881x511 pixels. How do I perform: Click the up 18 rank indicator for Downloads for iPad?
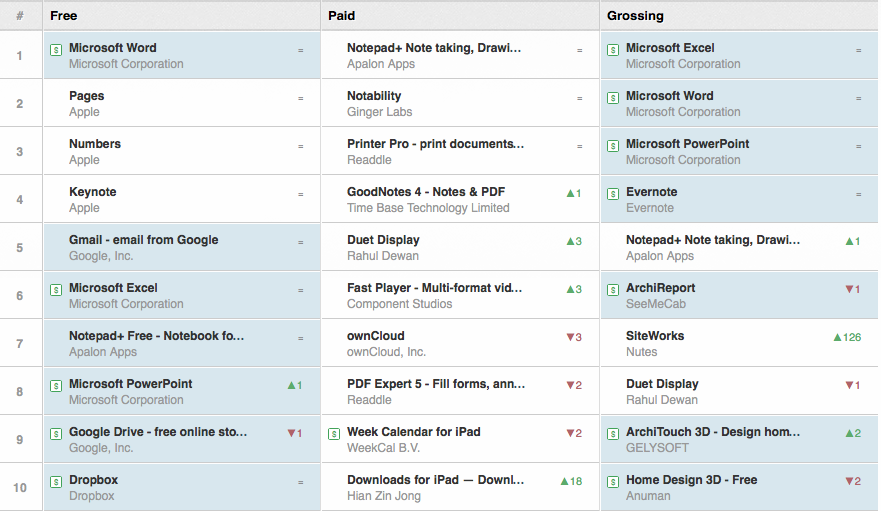point(571,481)
